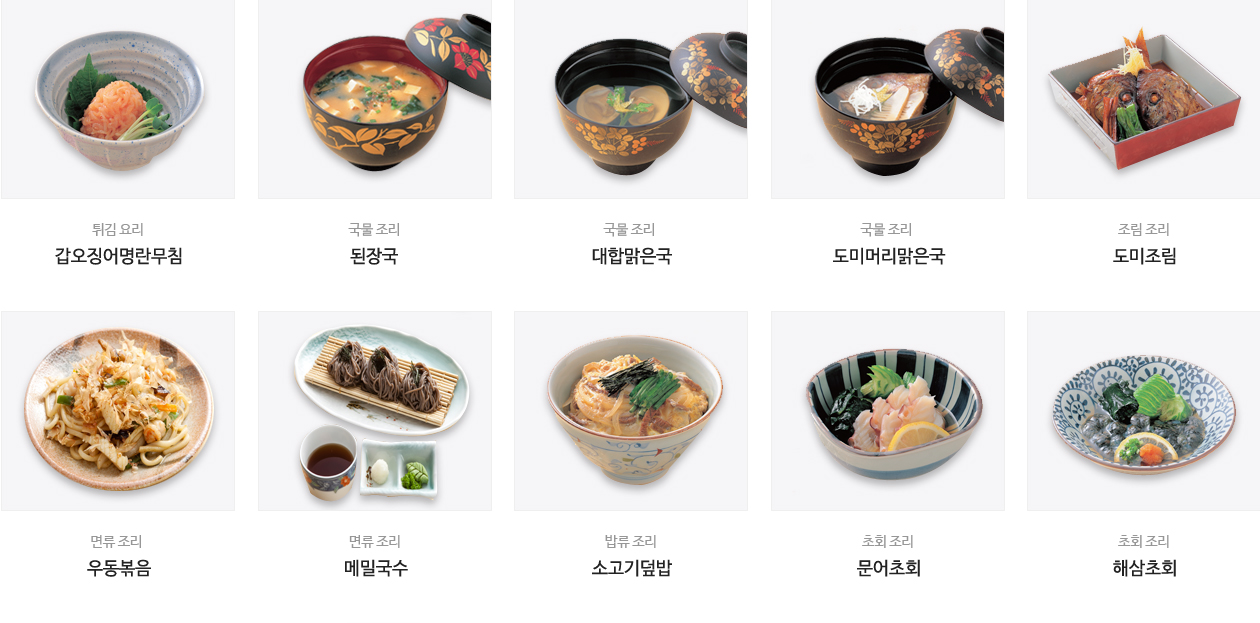This screenshot has width=1260, height=623.
Task: Open the 도미조림 title link
Action: pos(1144,256)
